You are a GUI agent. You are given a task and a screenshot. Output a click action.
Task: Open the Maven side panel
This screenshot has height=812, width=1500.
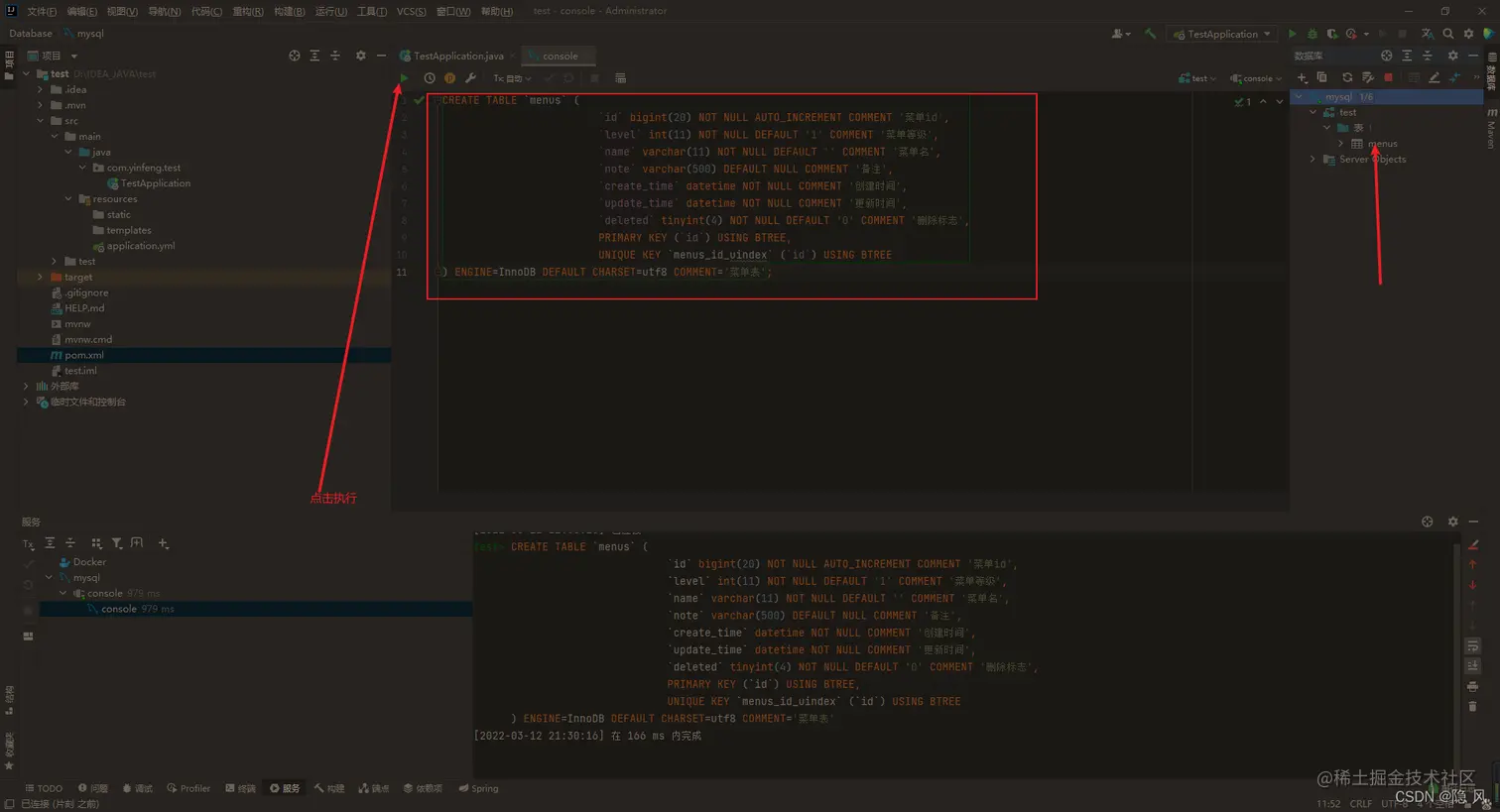pyautogui.click(x=1490, y=129)
